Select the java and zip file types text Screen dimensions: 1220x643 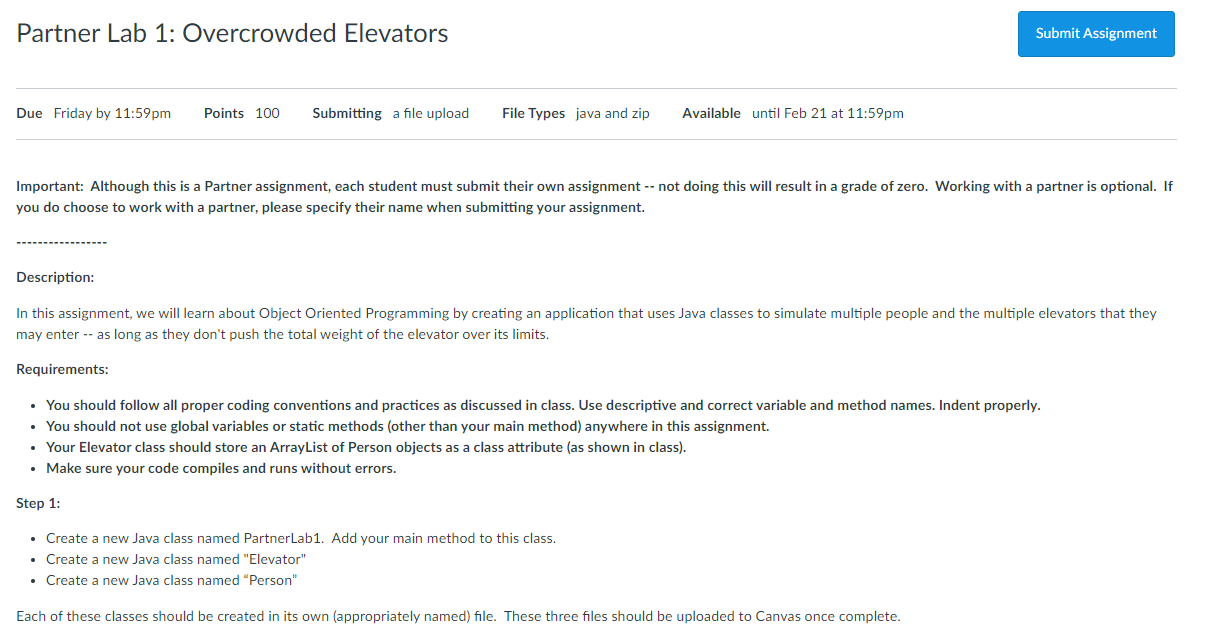pos(613,113)
